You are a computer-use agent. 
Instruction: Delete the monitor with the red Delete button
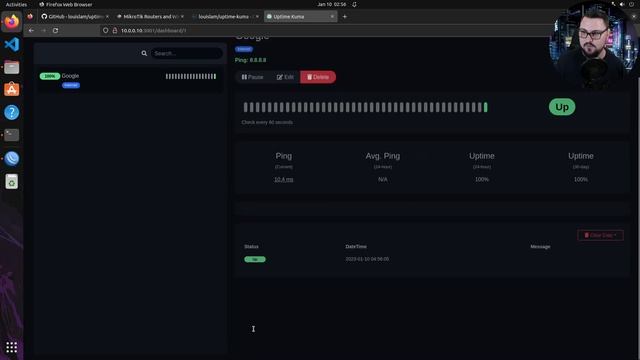318,77
